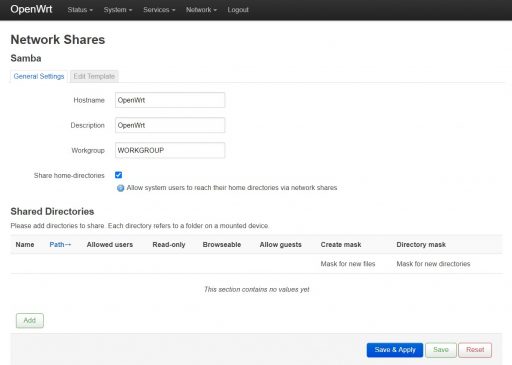Reset changes with the Reset button
Screen dimensions: 512x365
(x=475, y=350)
